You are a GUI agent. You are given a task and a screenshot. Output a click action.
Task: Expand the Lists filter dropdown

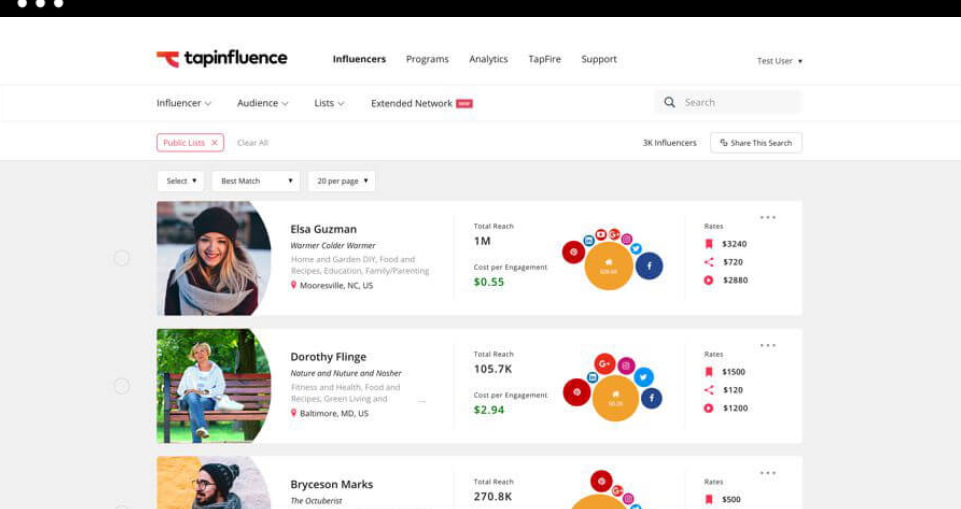point(329,103)
